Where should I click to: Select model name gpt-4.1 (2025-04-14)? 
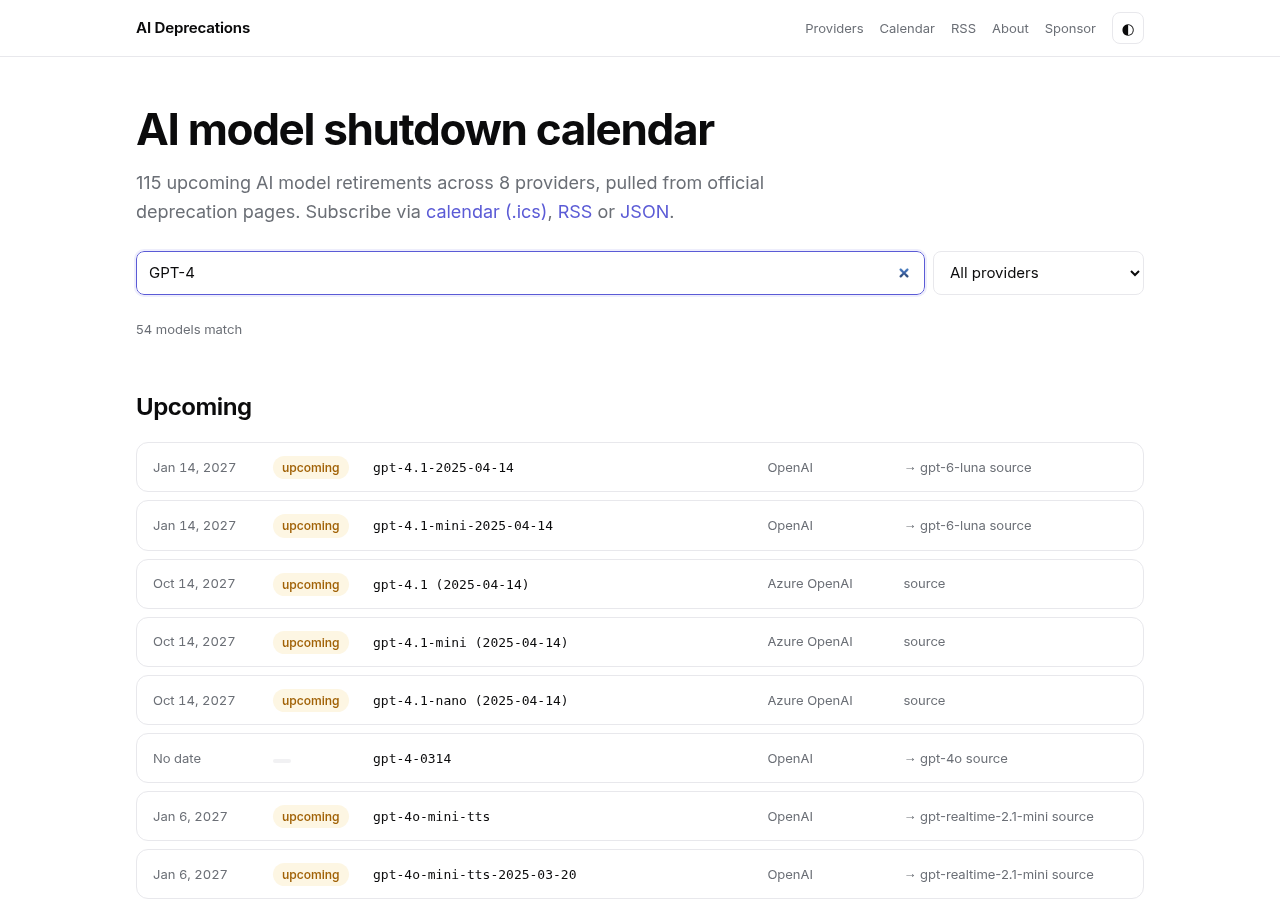point(451,584)
